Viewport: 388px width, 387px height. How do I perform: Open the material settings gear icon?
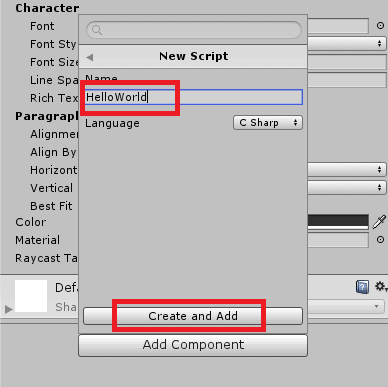point(381,286)
